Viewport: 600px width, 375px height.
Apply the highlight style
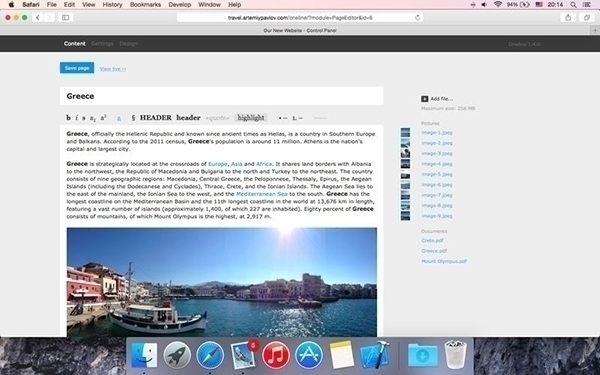[x=251, y=118]
